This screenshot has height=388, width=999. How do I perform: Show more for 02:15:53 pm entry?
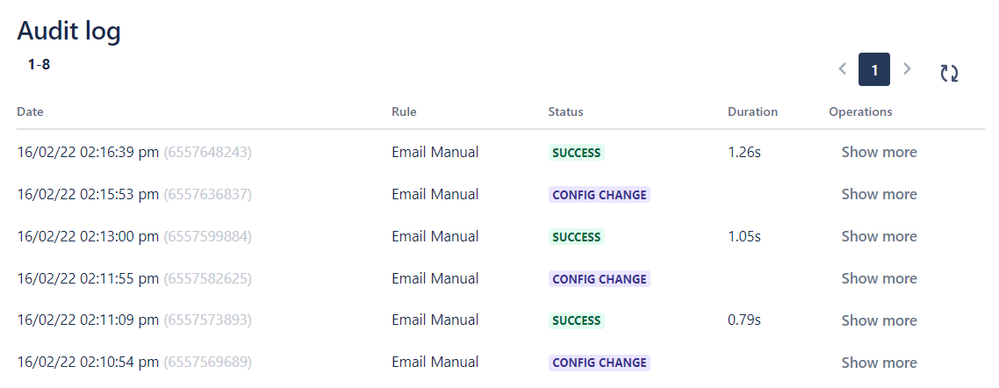(x=879, y=194)
